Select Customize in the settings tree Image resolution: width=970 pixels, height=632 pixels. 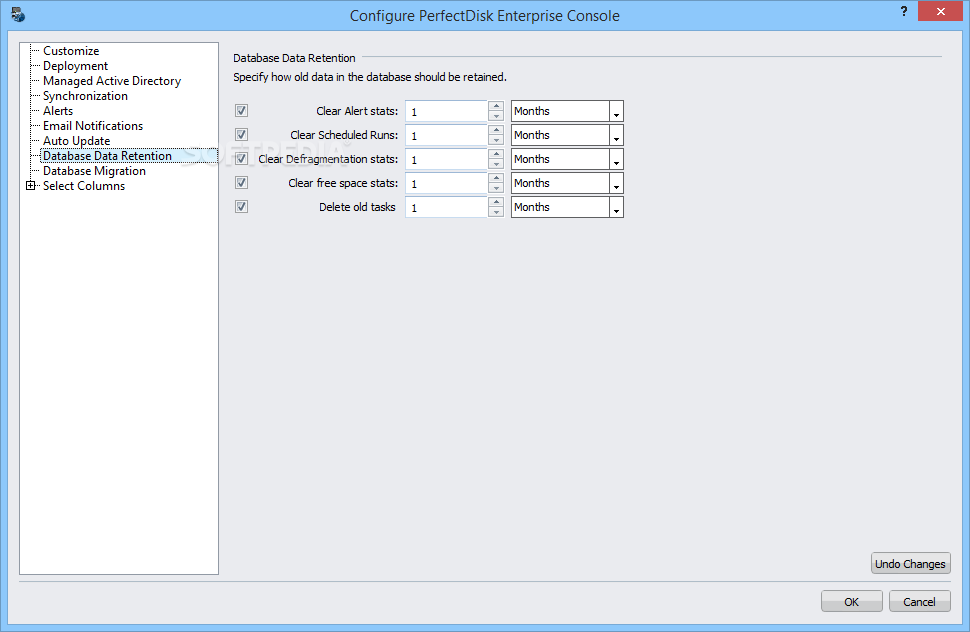[x=71, y=51]
